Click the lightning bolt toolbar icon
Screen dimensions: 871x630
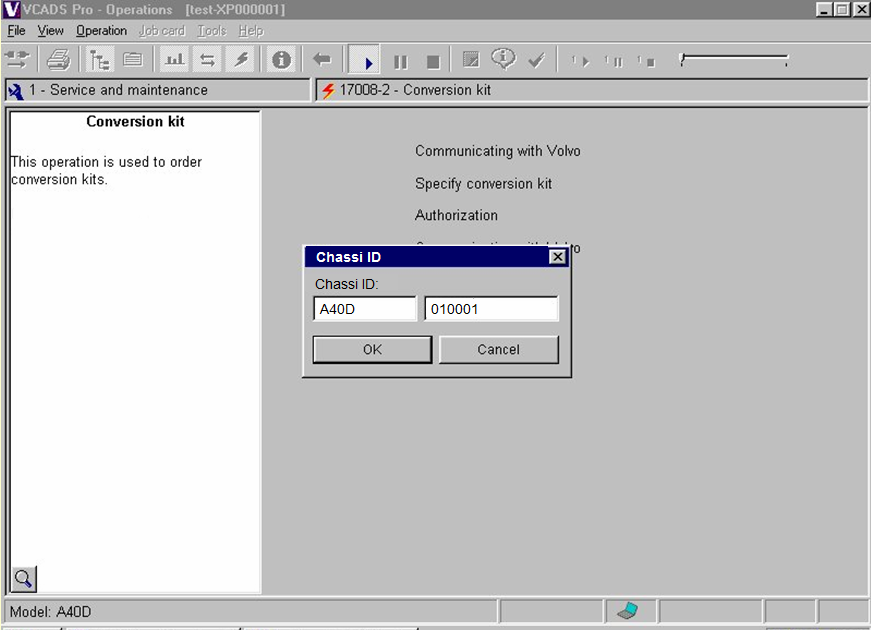(x=241, y=59)
